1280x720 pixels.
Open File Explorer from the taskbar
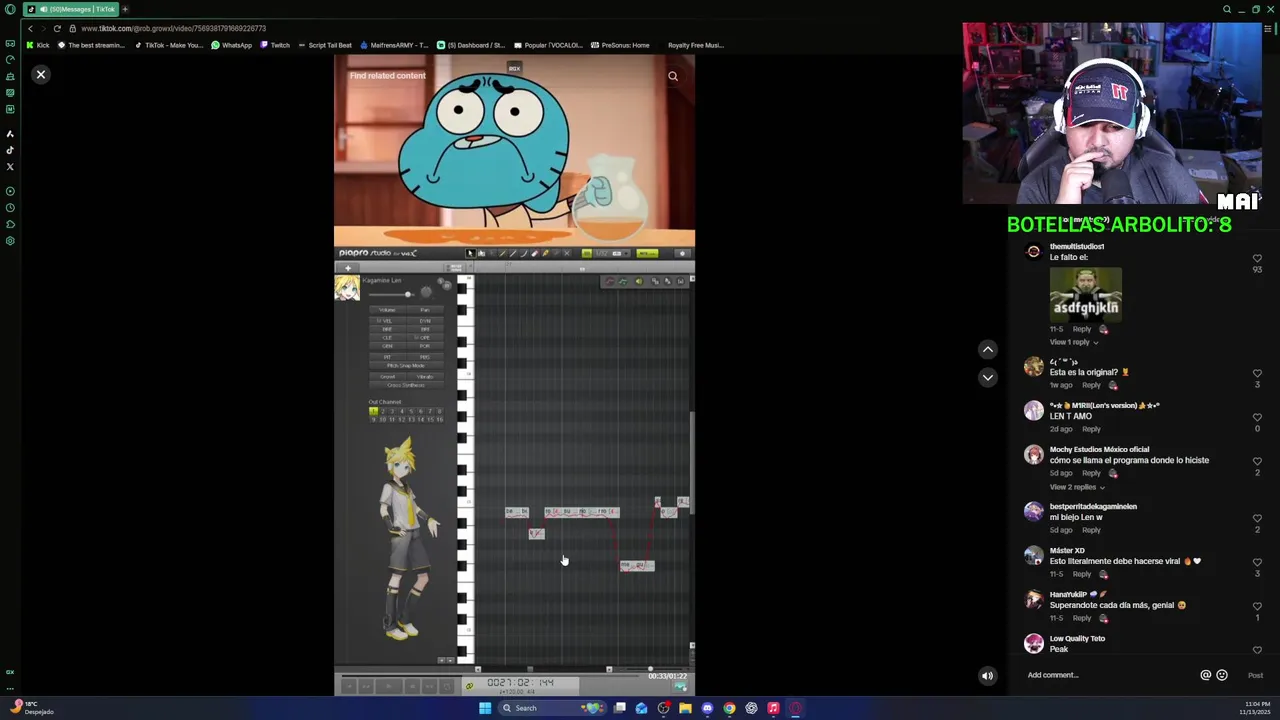(685, 708)
